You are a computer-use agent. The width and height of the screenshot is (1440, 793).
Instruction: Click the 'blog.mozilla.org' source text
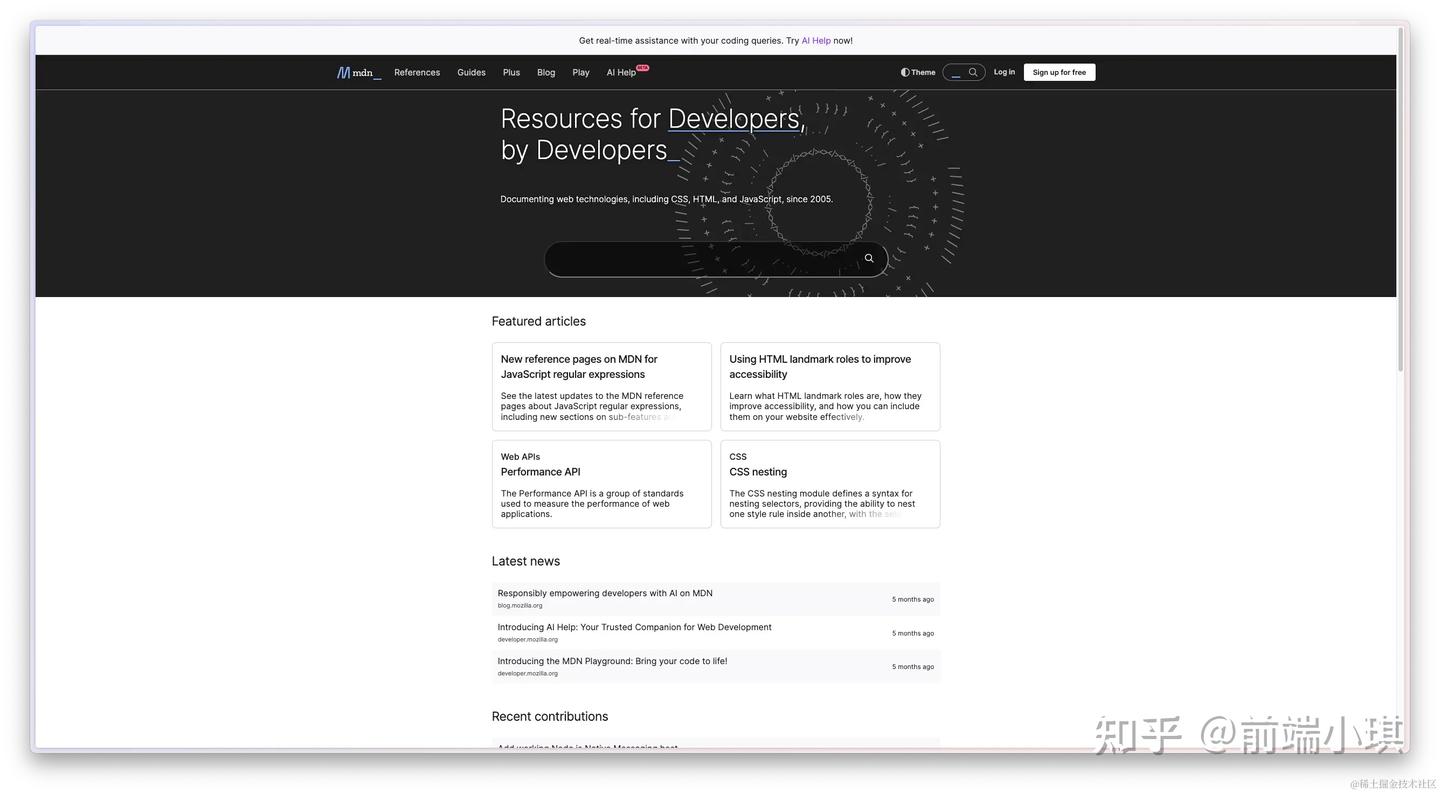pos(520,605)
